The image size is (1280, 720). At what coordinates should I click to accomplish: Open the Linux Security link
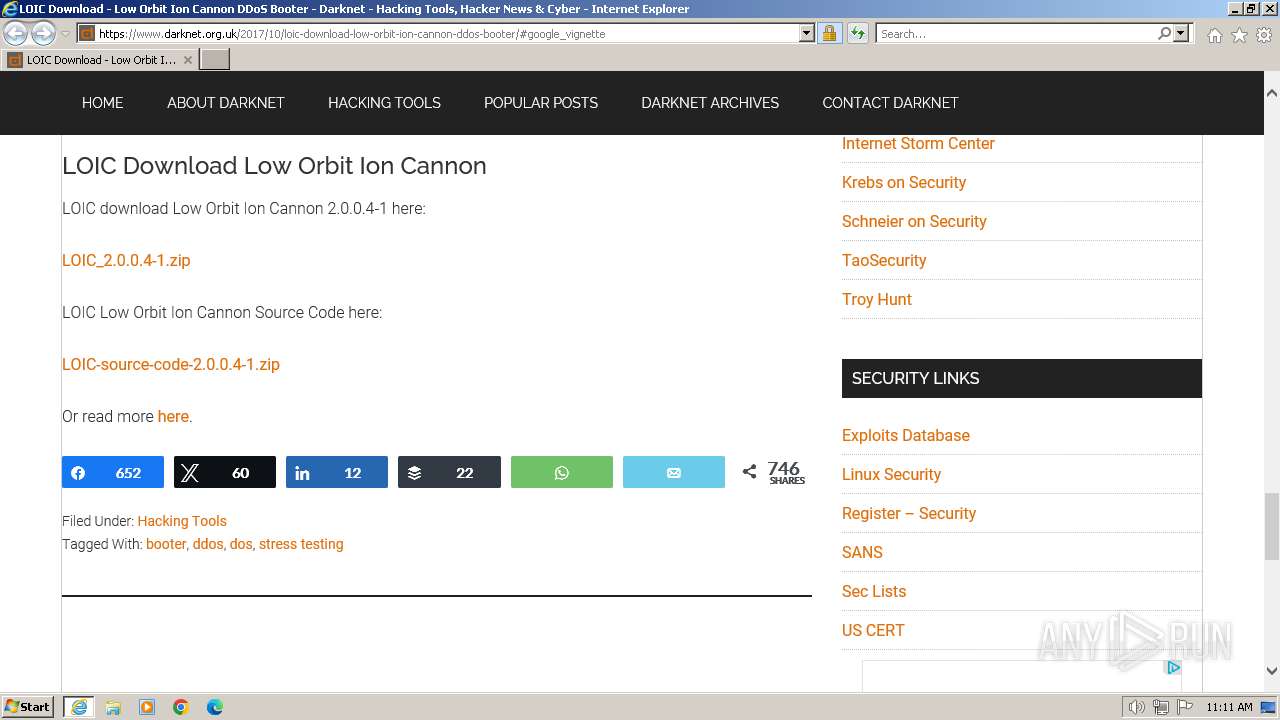(891, 474)
